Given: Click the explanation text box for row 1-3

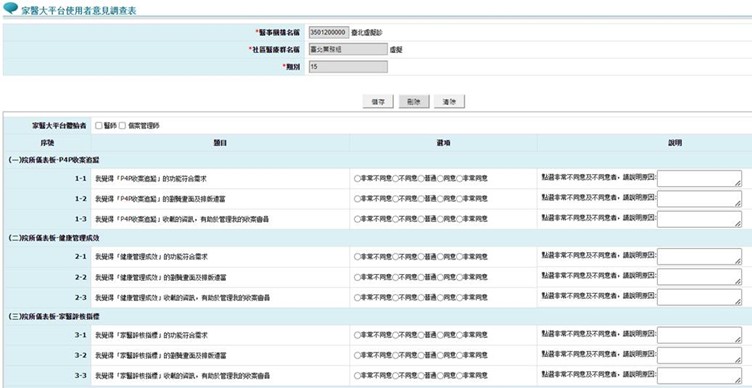Looking at the screenshot, I should (699, 219).
